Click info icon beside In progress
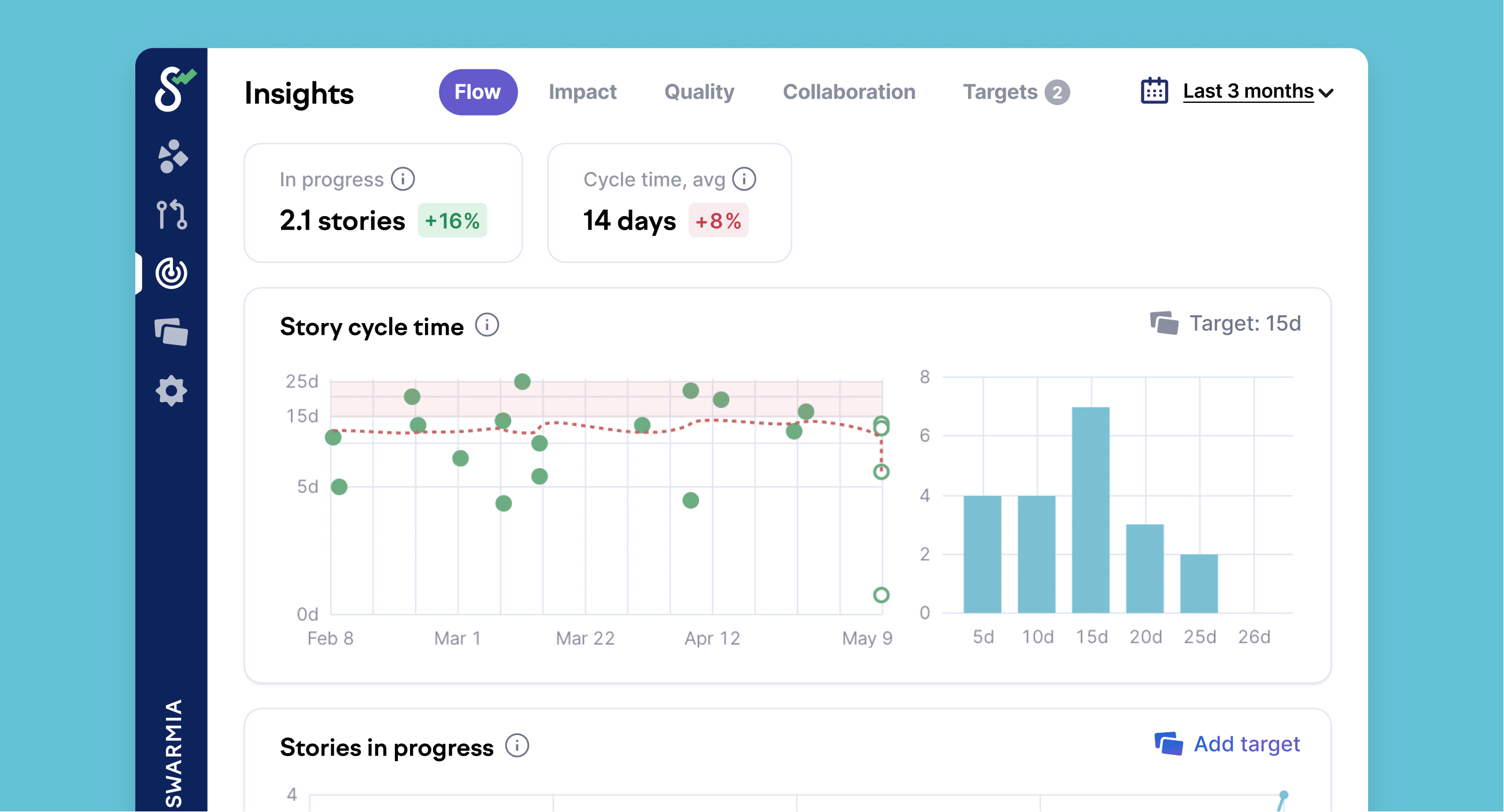 (403, 179)
